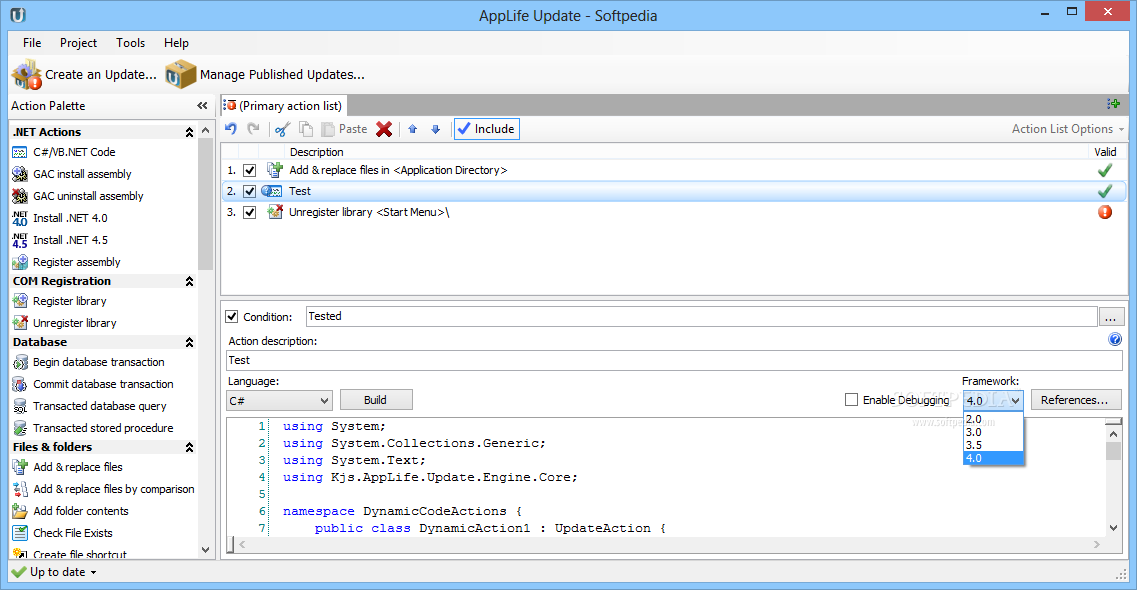The width and height of the screenshot is (1137, 590).
Task: Select framework 3.5 from list
Action: point(993,445)
